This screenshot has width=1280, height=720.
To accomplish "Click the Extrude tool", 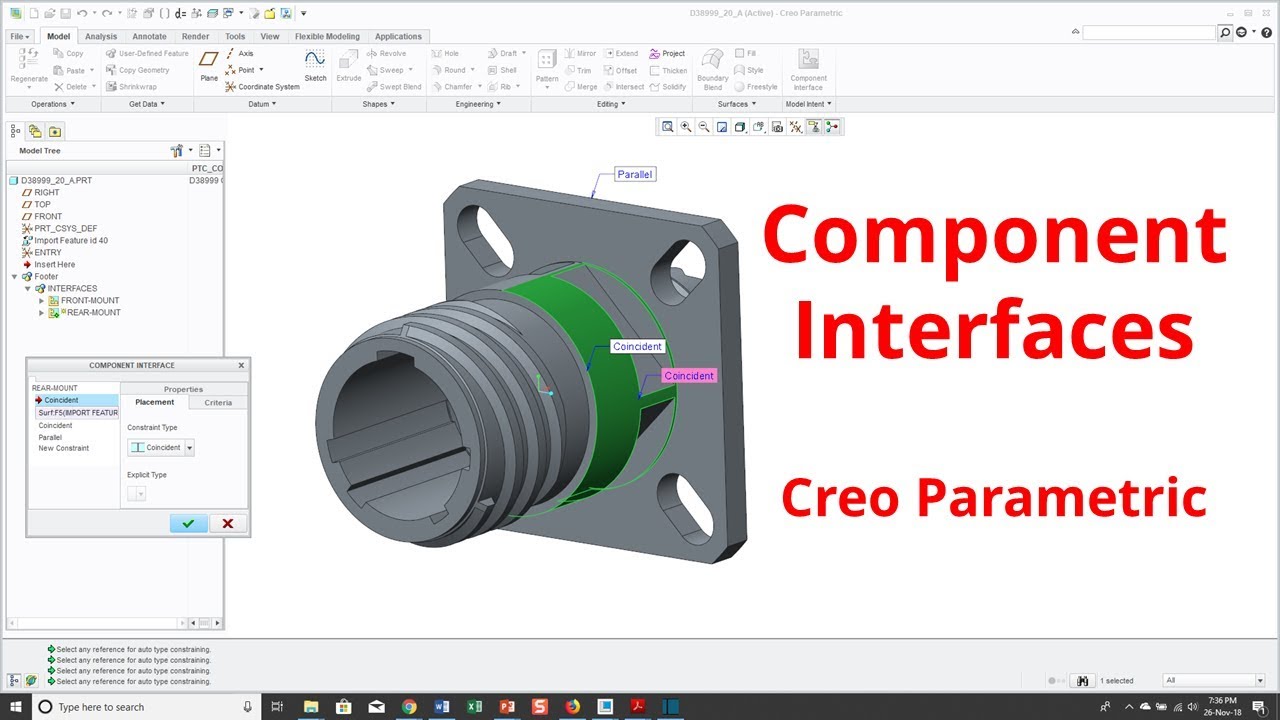I will pos(349,65).
